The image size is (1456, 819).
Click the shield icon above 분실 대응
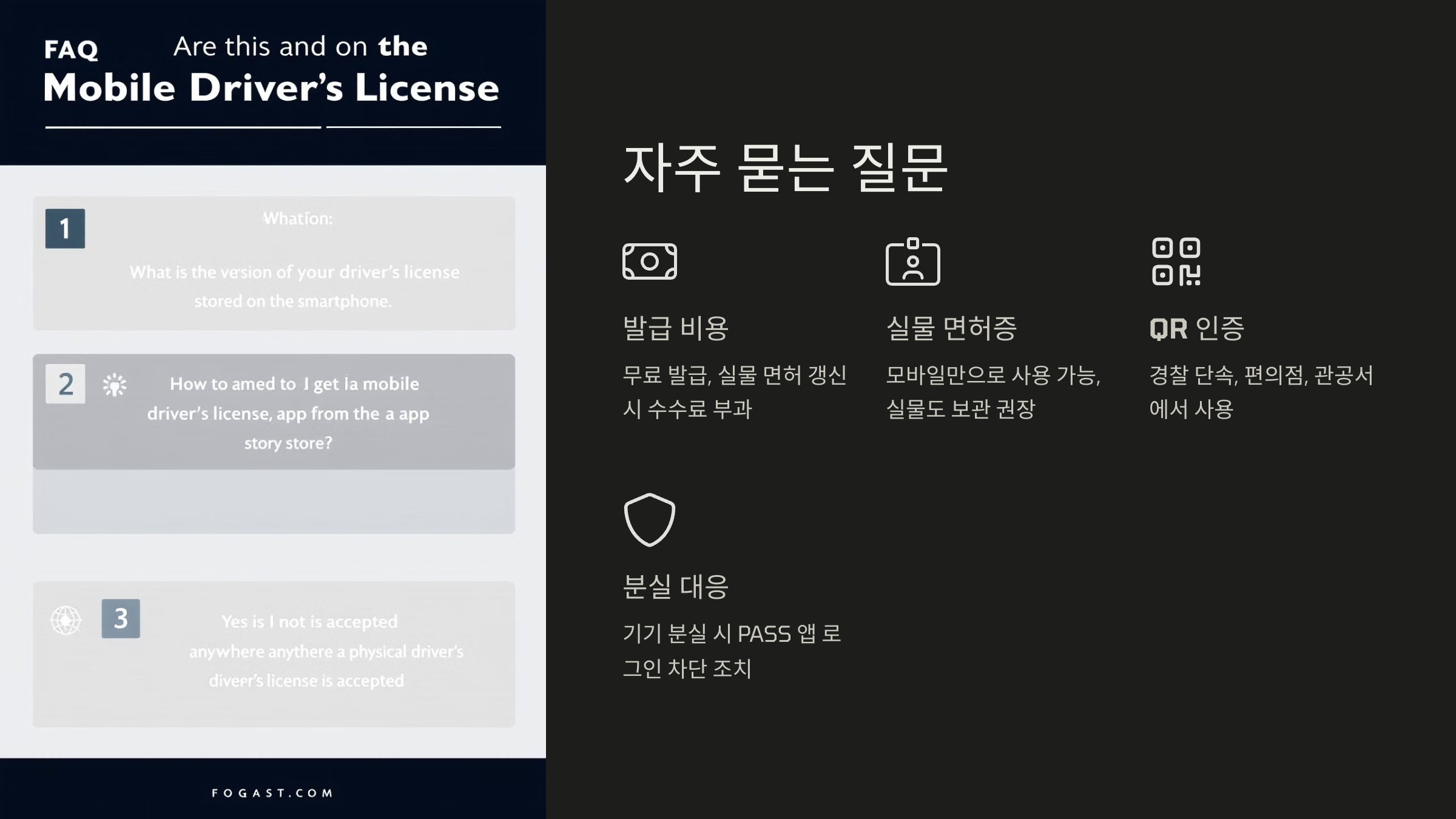pos(649,520)
